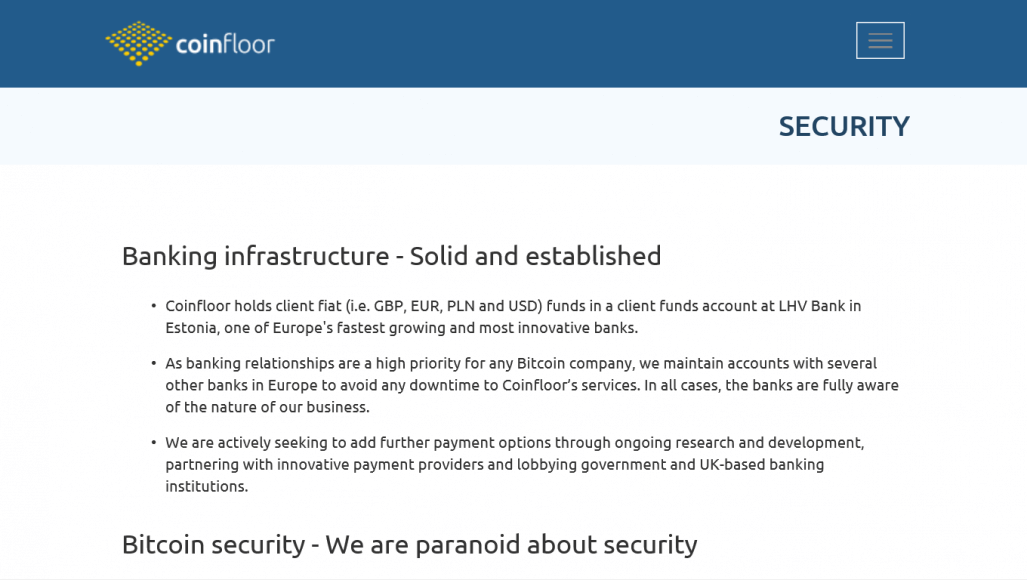The width and height of the screenshot is (1027, 580).
Task: Select the Coinfloor brand name in the header
Action: pos(223,43)
